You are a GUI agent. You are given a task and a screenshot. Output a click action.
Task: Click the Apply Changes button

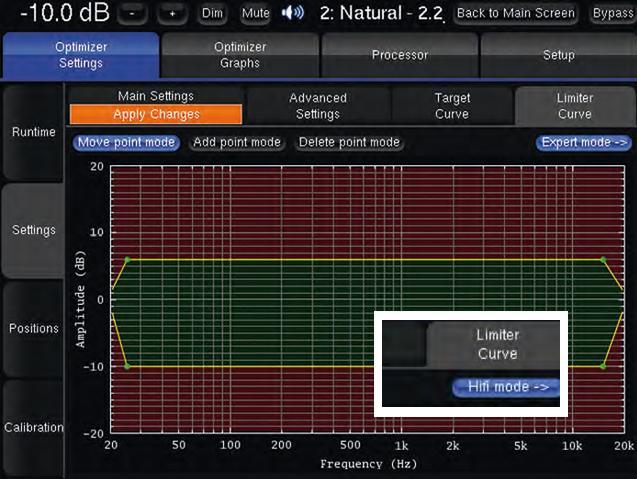[156, 114]
